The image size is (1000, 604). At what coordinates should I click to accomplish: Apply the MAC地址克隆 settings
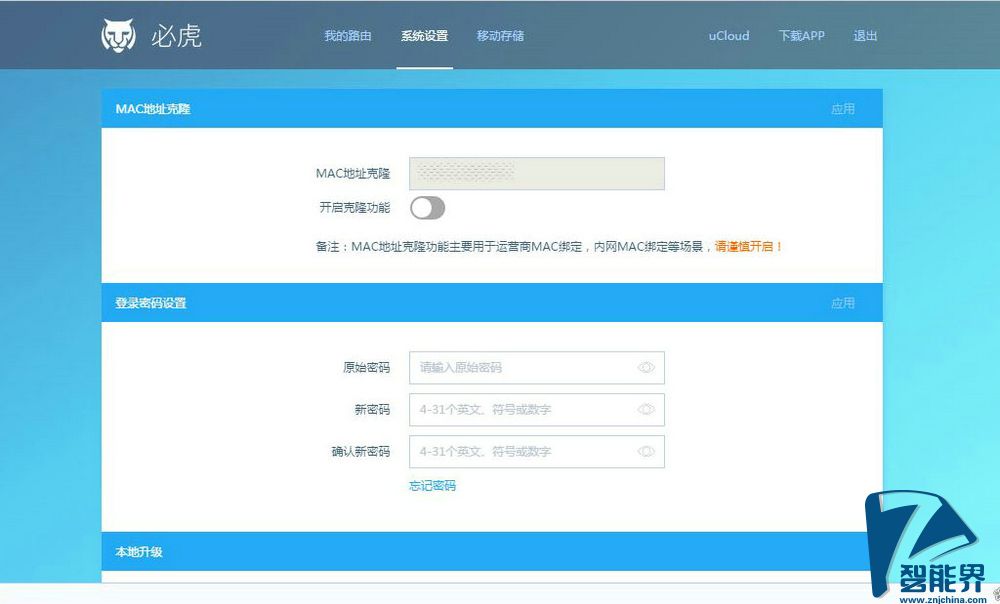tap(844, 109)
